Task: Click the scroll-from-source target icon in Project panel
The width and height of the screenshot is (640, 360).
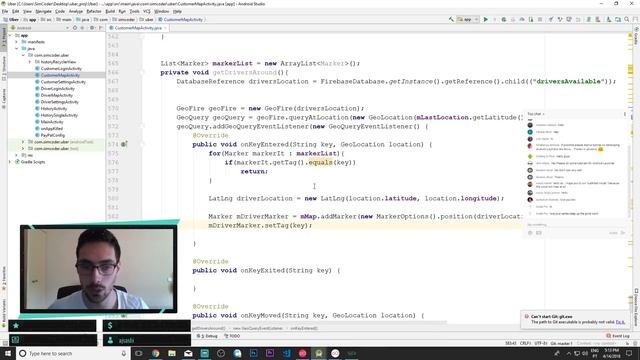Action: [x=75, y=28]
